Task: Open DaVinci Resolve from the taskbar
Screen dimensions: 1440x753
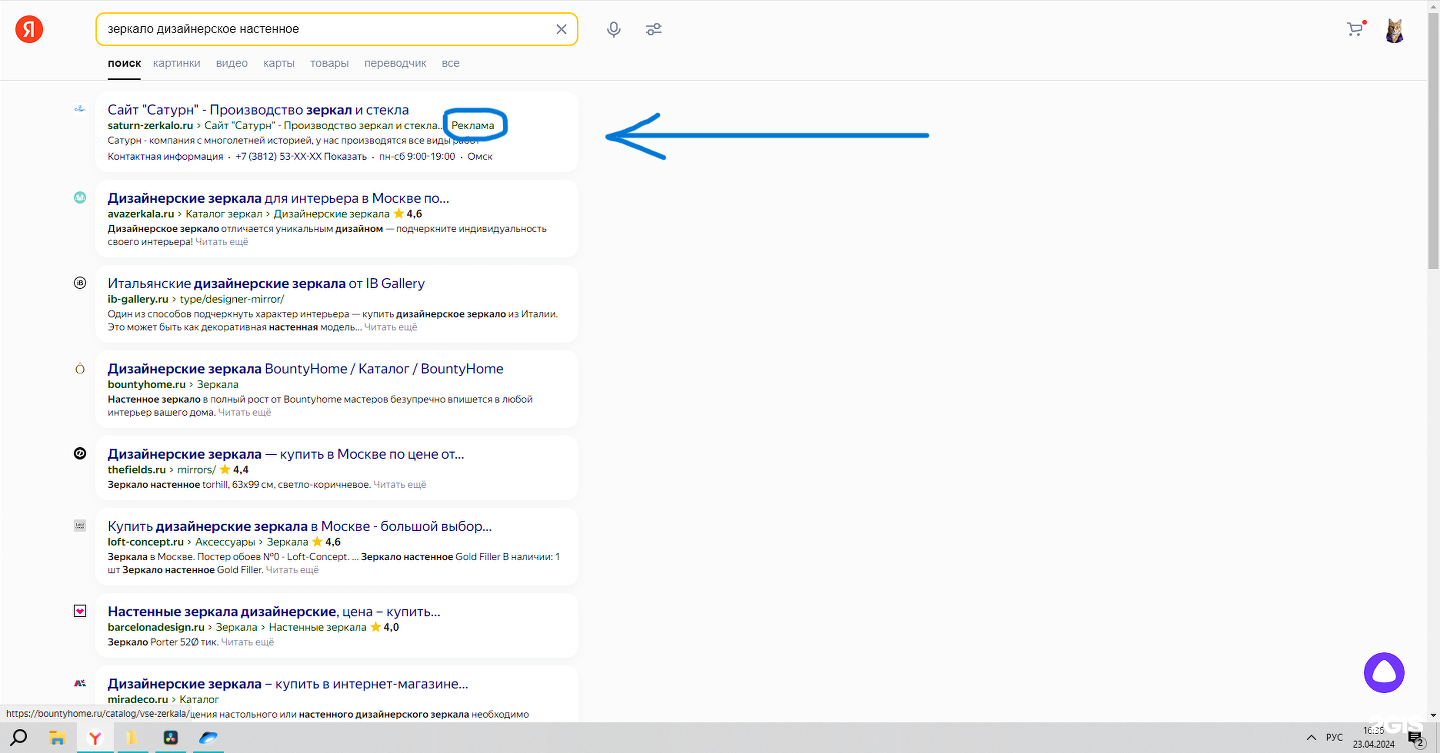Action: point(169,738)
